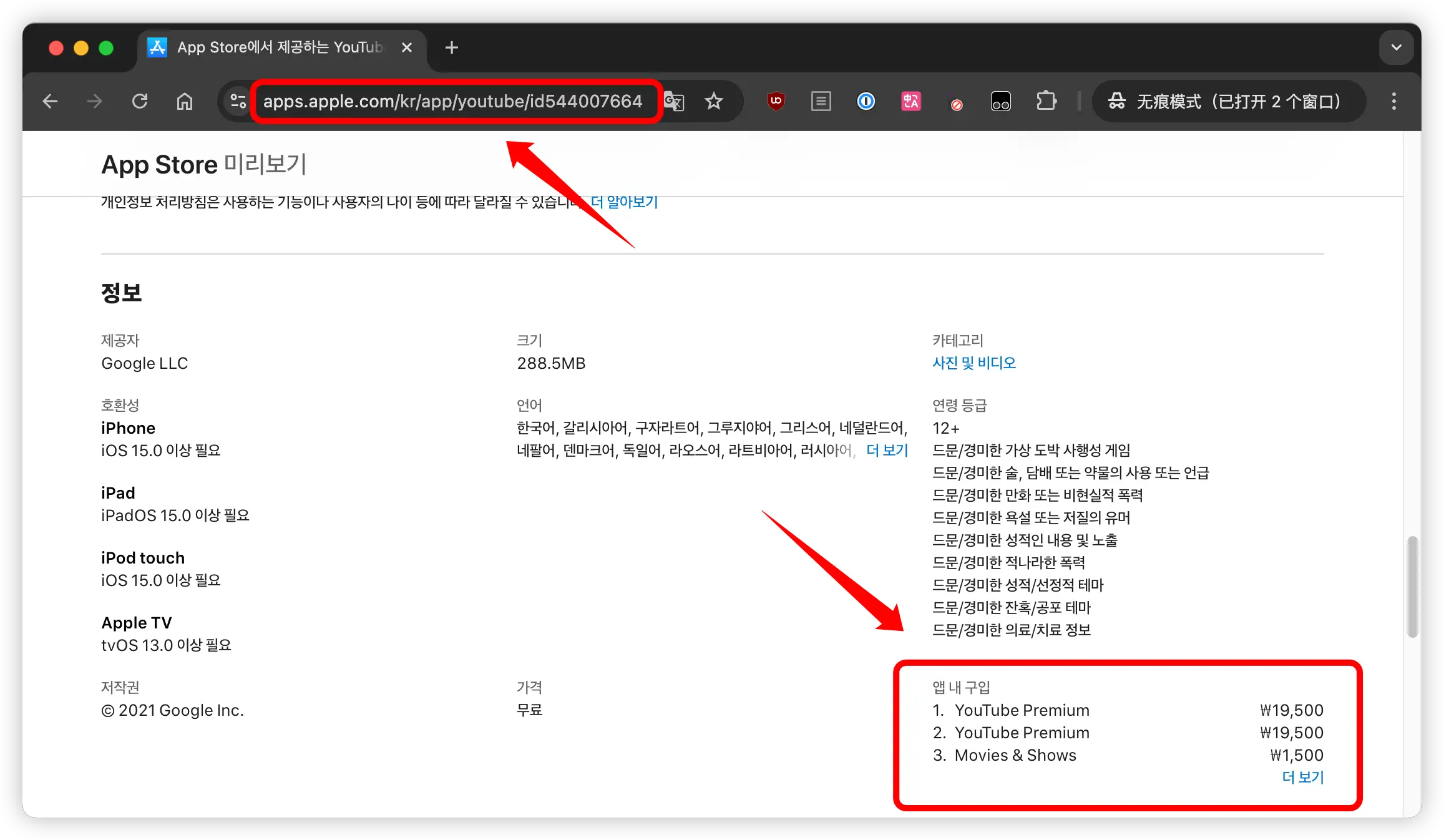Expand languages list with 더 보기
1444x840 pixels.
pos(887,451)
